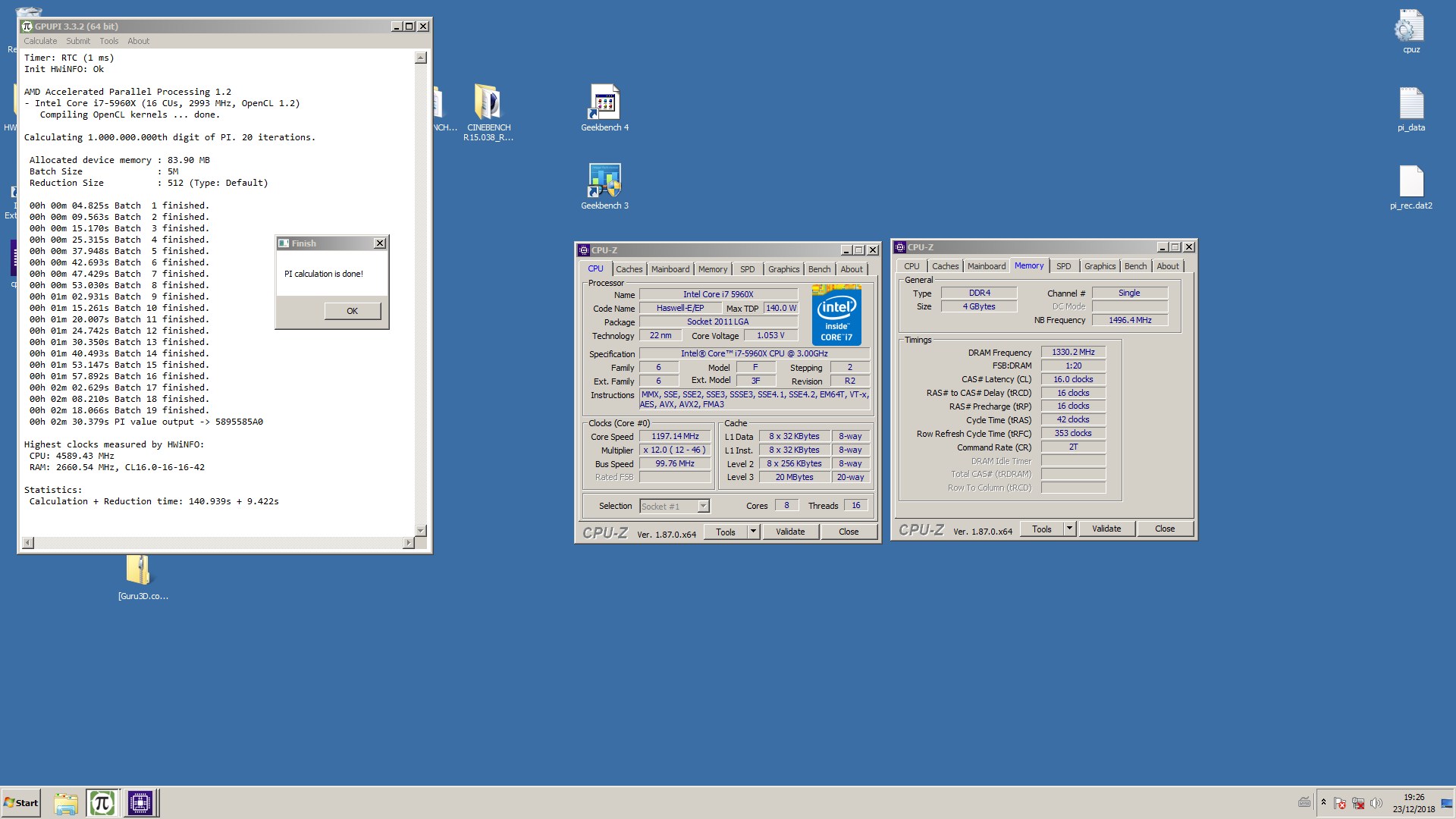The width and height of the screenshot is (1456, 819).
Task: Open the cpuz desktop shortcut
Action: tap(1410, 32)
